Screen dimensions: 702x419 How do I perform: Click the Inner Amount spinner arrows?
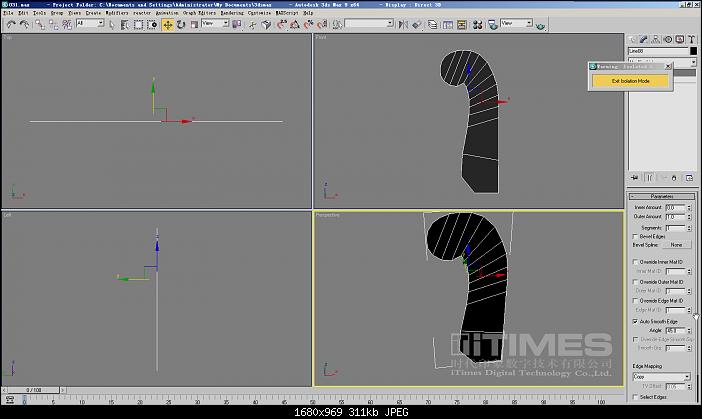coord(689,208)
